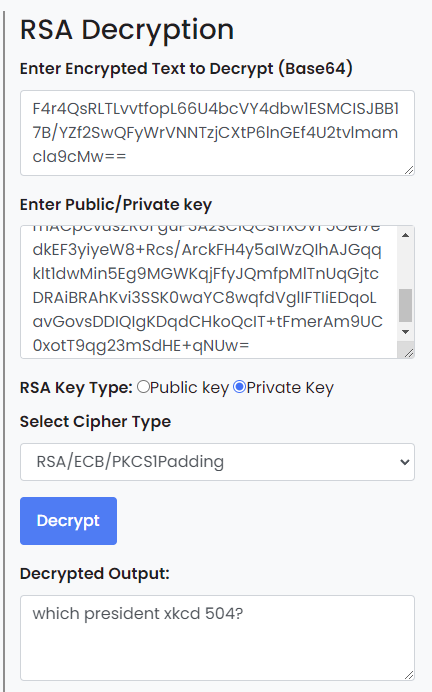Image resolution: width=432 pixels, height=692 pixels.
Task: Click the scroll-up arrow in the key box
Action: 406,235
